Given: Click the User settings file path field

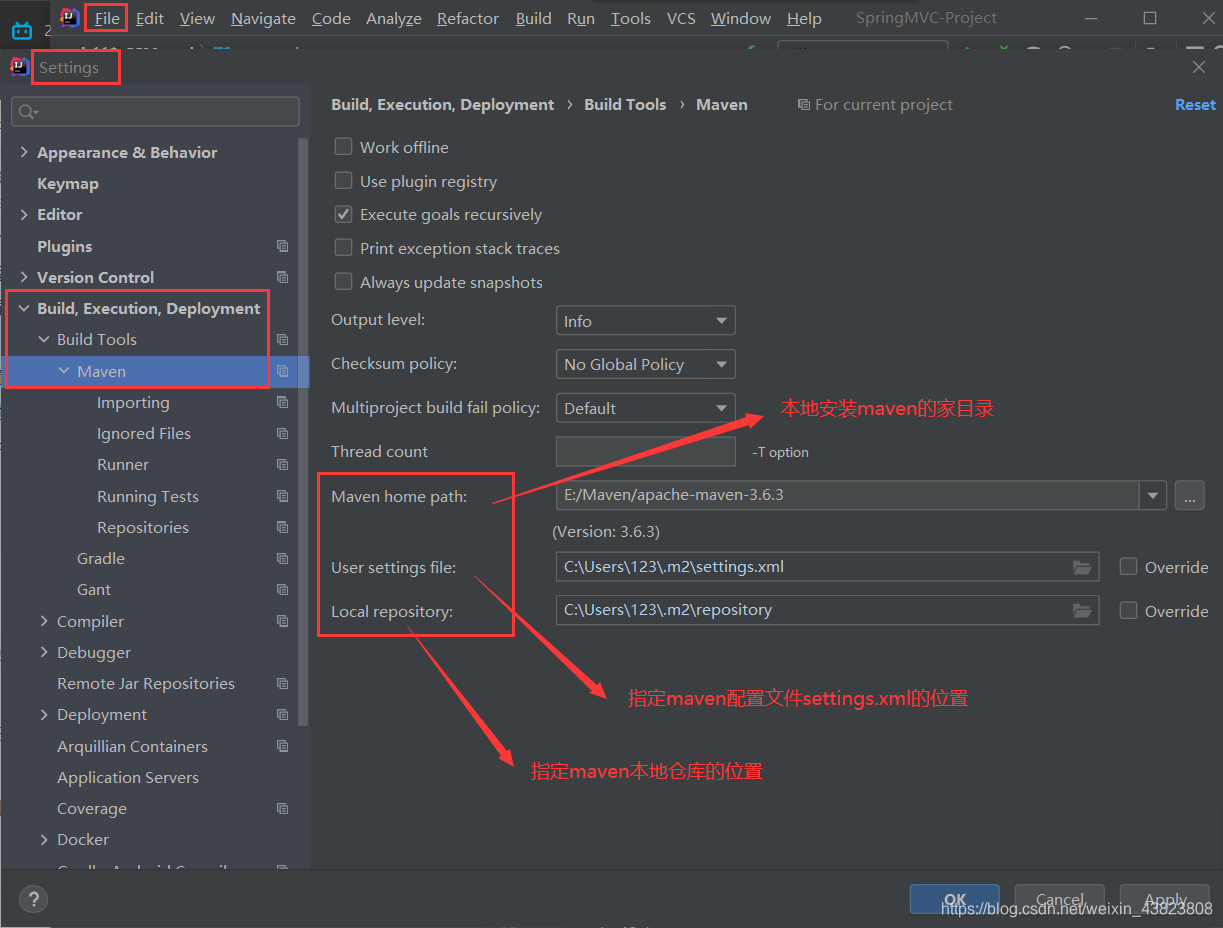Looking at the screenshot, I should click(x=827, y=567).
